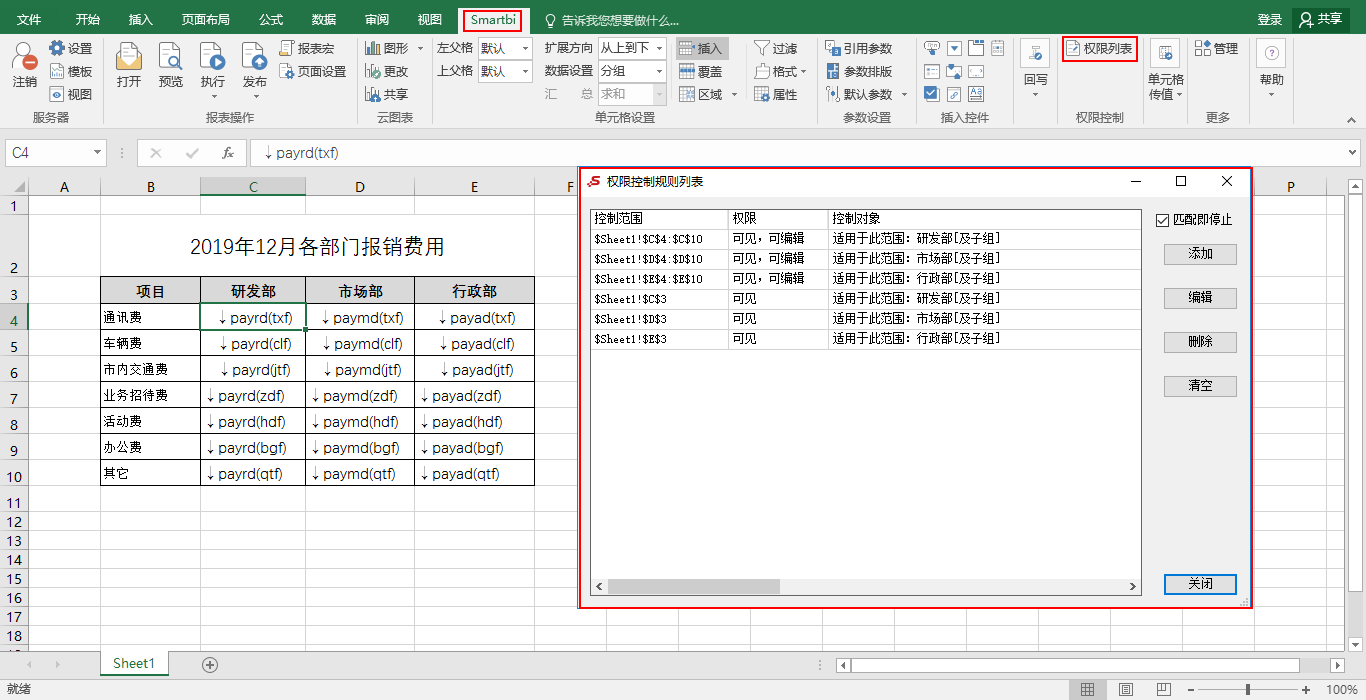Open 页面设置 page setup
The height and width of the screenshot is (700, 1366).
click(x=313, y=71)
